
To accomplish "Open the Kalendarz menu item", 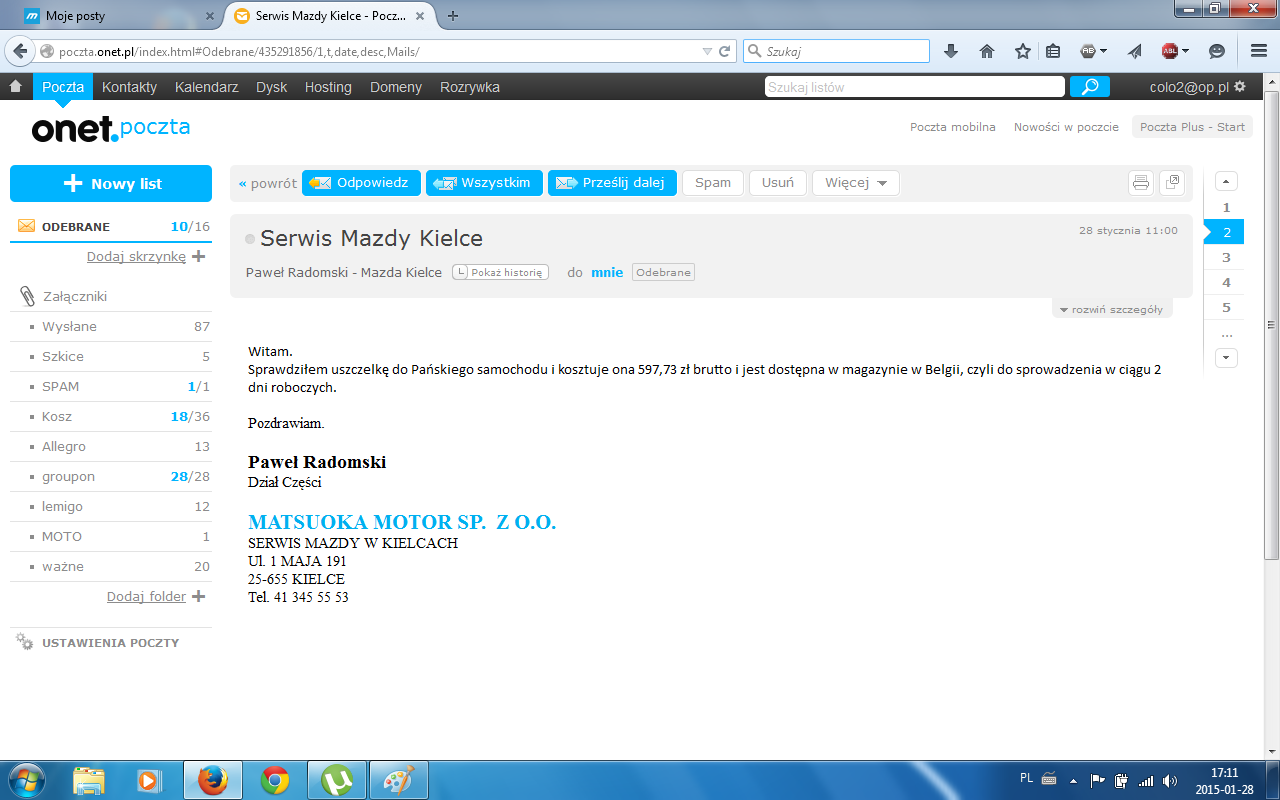I will pyautogui.click(x=206, y=87).
